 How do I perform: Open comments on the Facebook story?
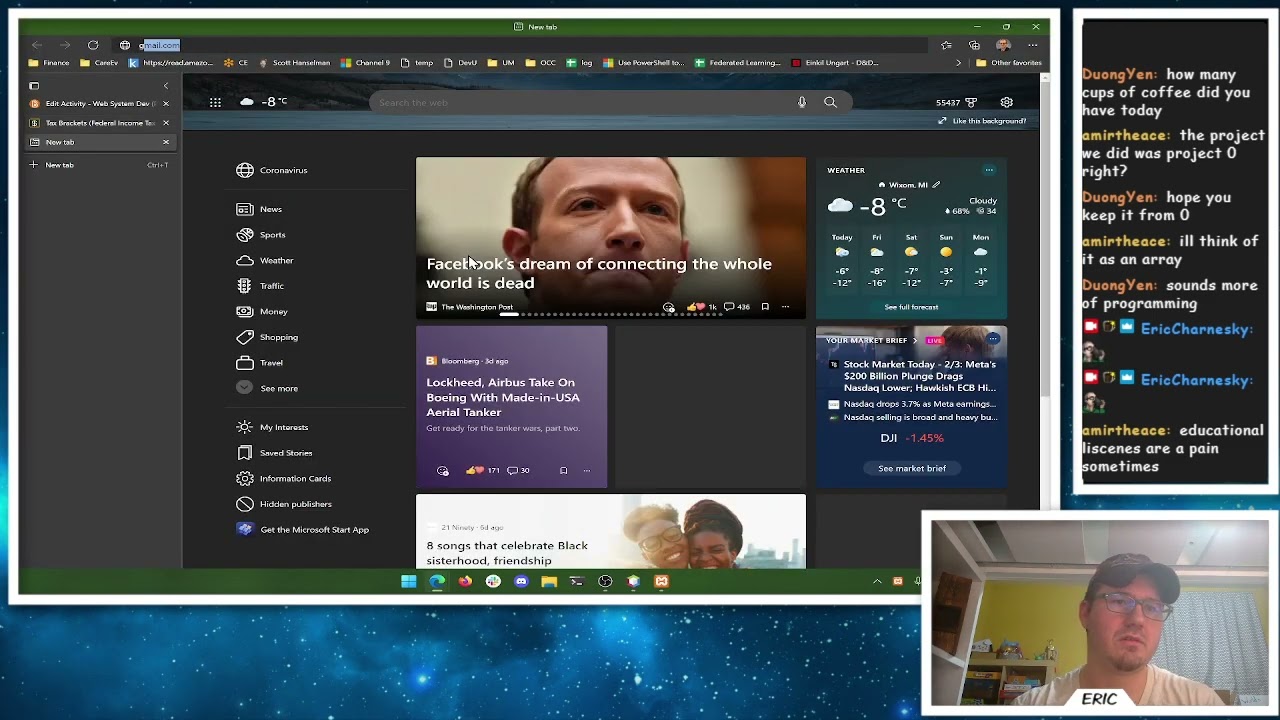click(x=737, y=307)
